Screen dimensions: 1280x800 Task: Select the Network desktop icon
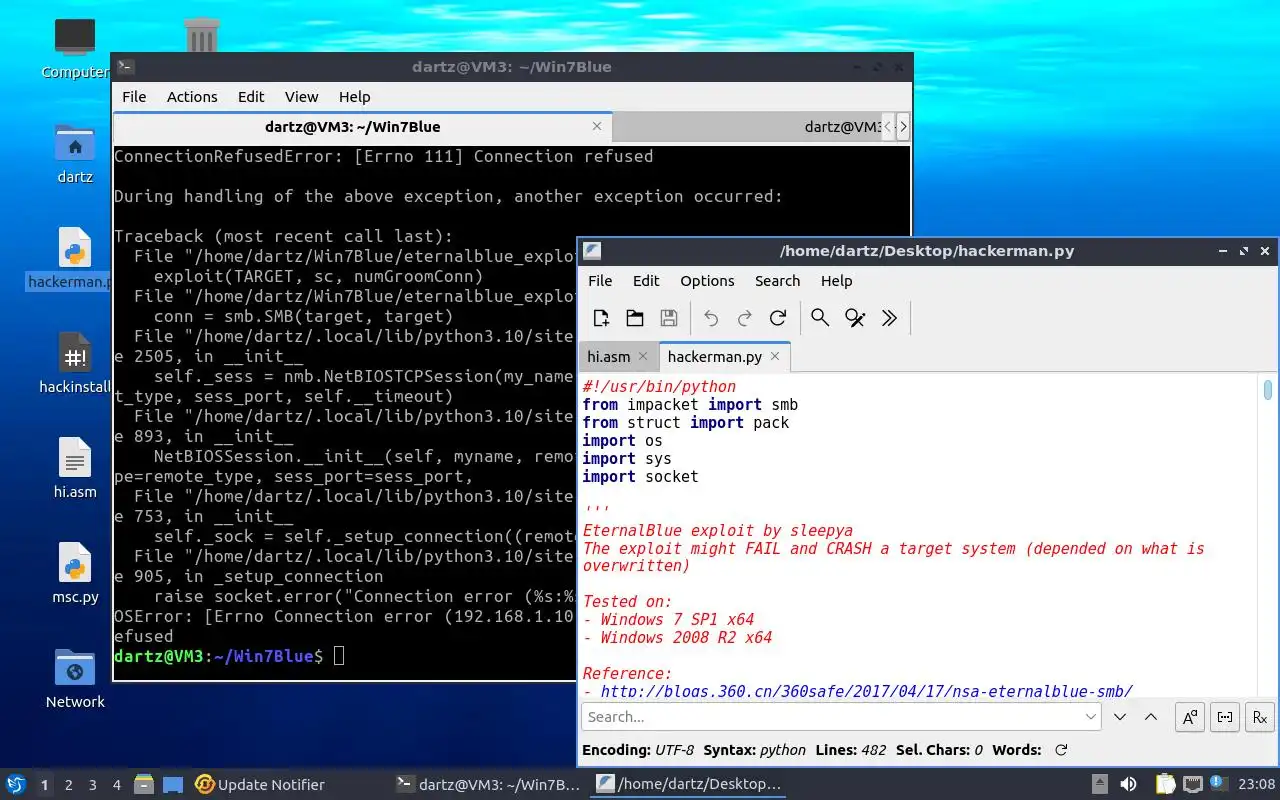tap(75, 679)
